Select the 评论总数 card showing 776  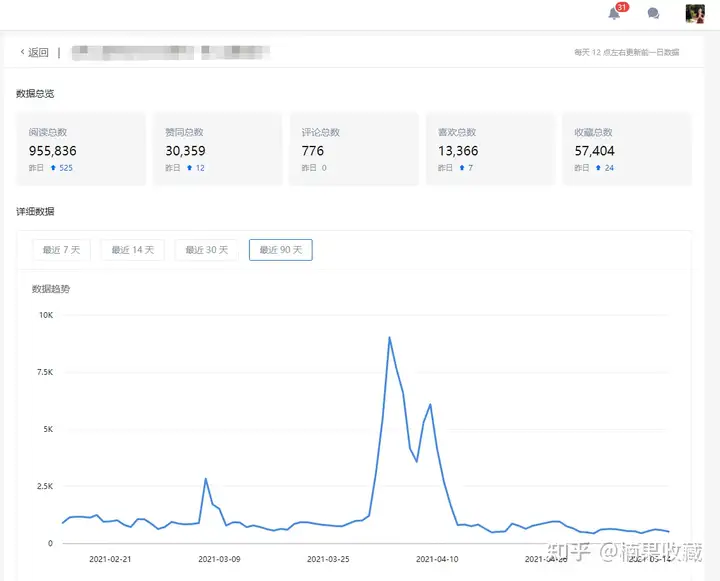point(354,149)
